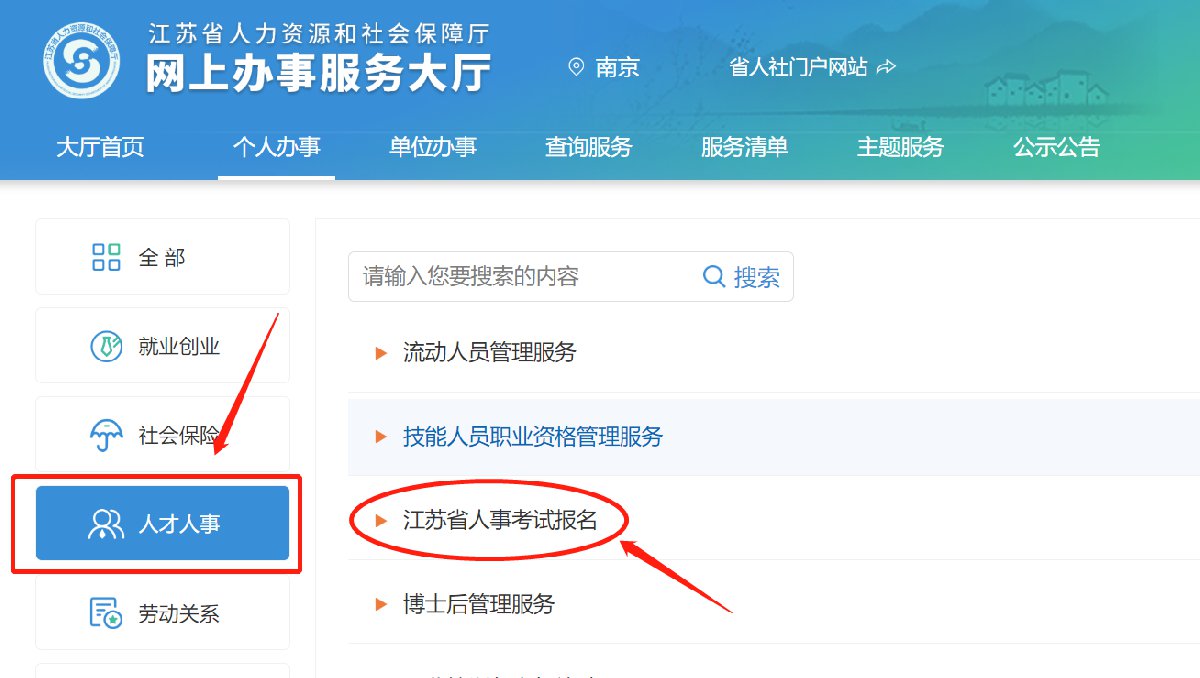
Task: Open the 查询服务 tab
Action: [x=589, y=147]
